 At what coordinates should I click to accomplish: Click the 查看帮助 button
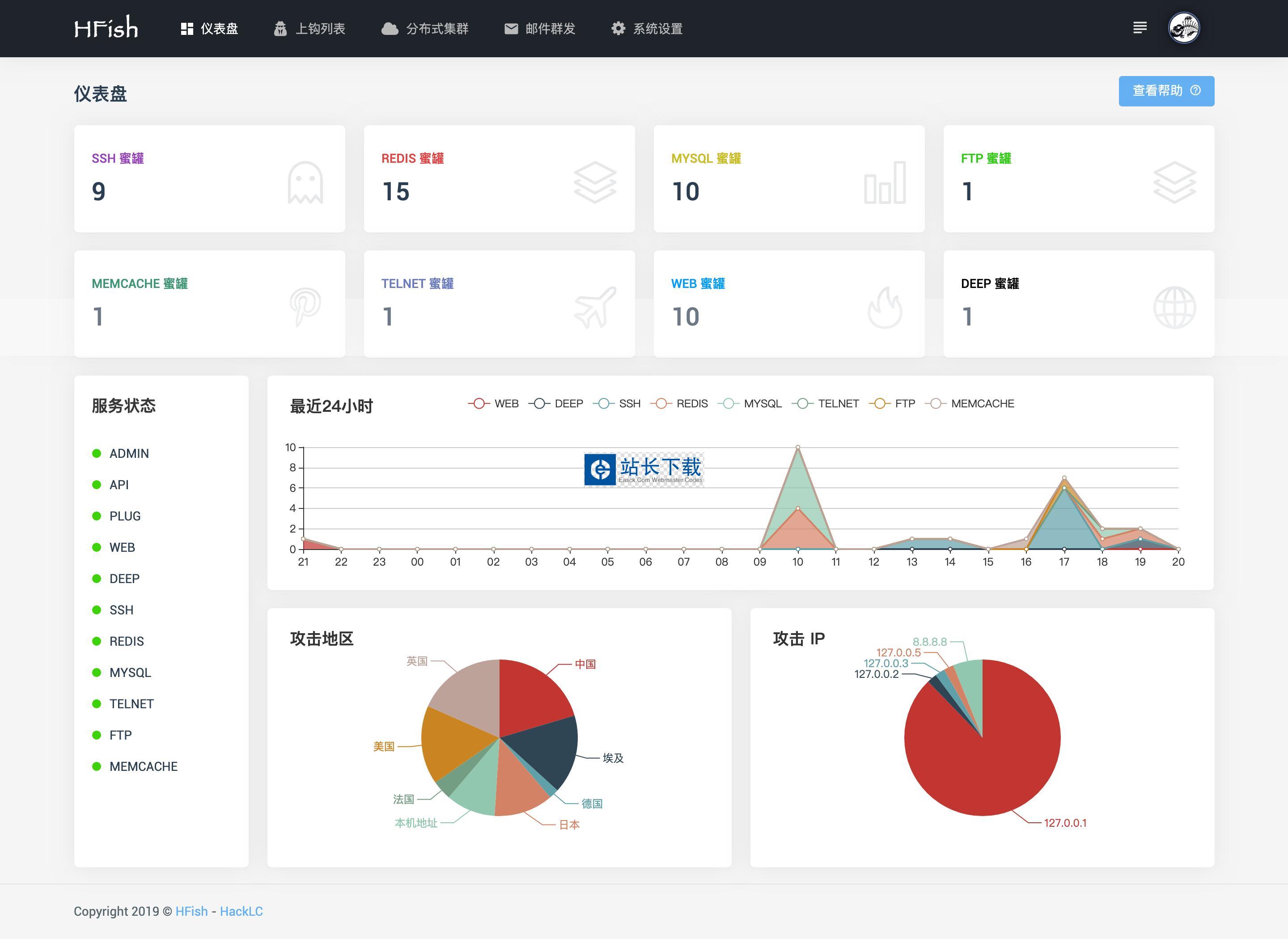tap(1166, 91)
